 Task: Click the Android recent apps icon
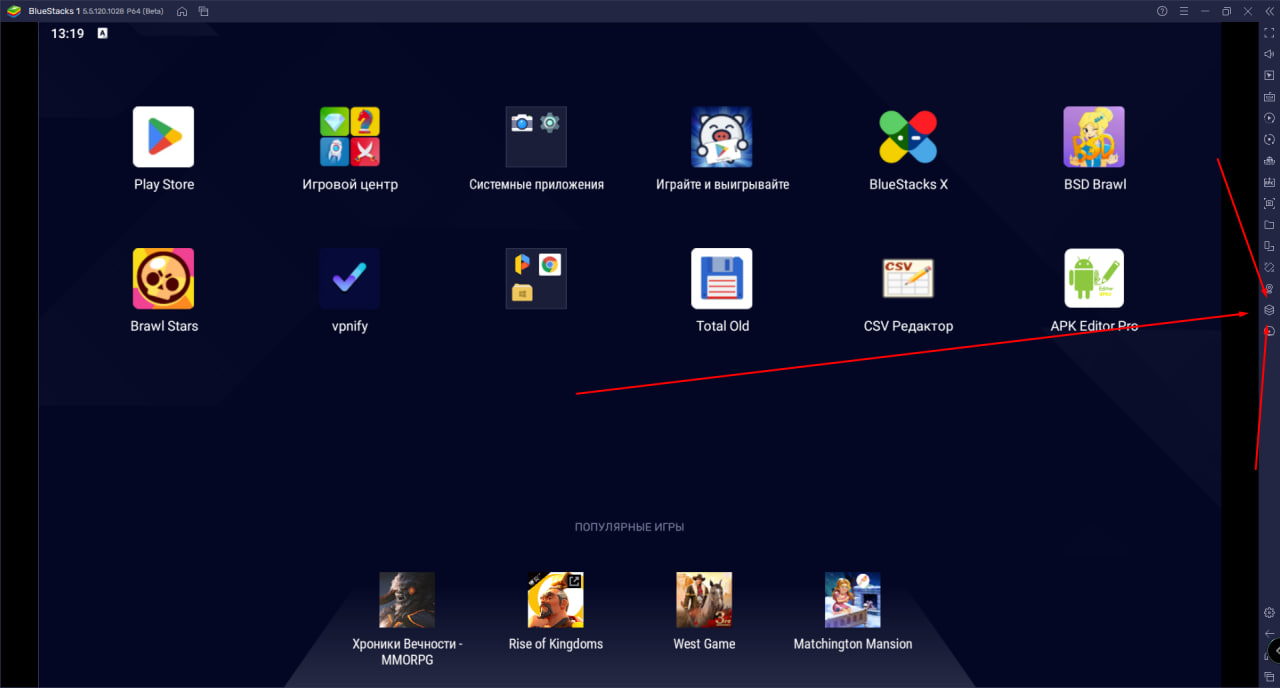click(x=1269, y=677)
